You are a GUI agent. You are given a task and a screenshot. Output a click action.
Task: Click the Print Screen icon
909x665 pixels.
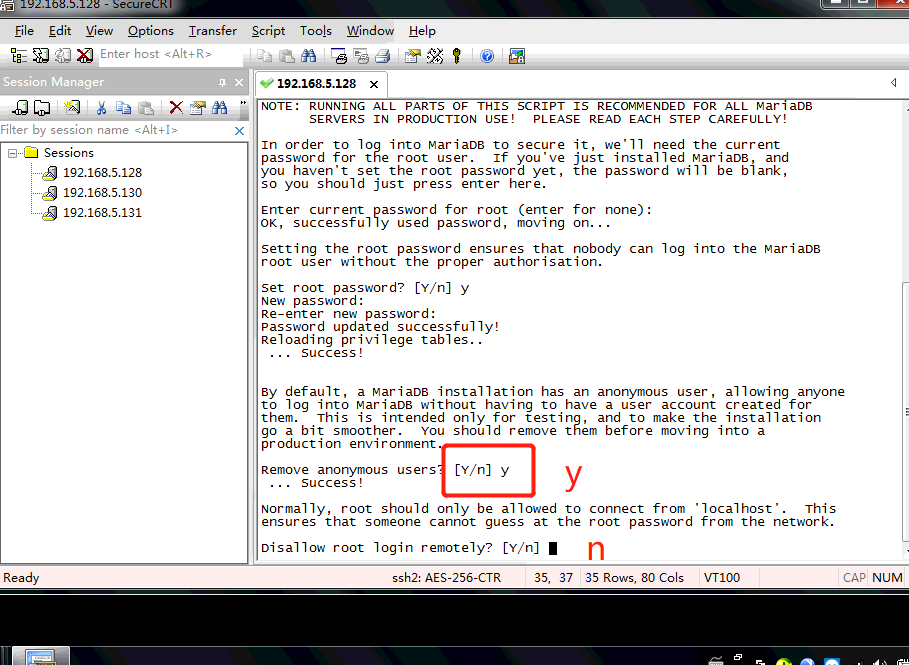coord(339,56)
